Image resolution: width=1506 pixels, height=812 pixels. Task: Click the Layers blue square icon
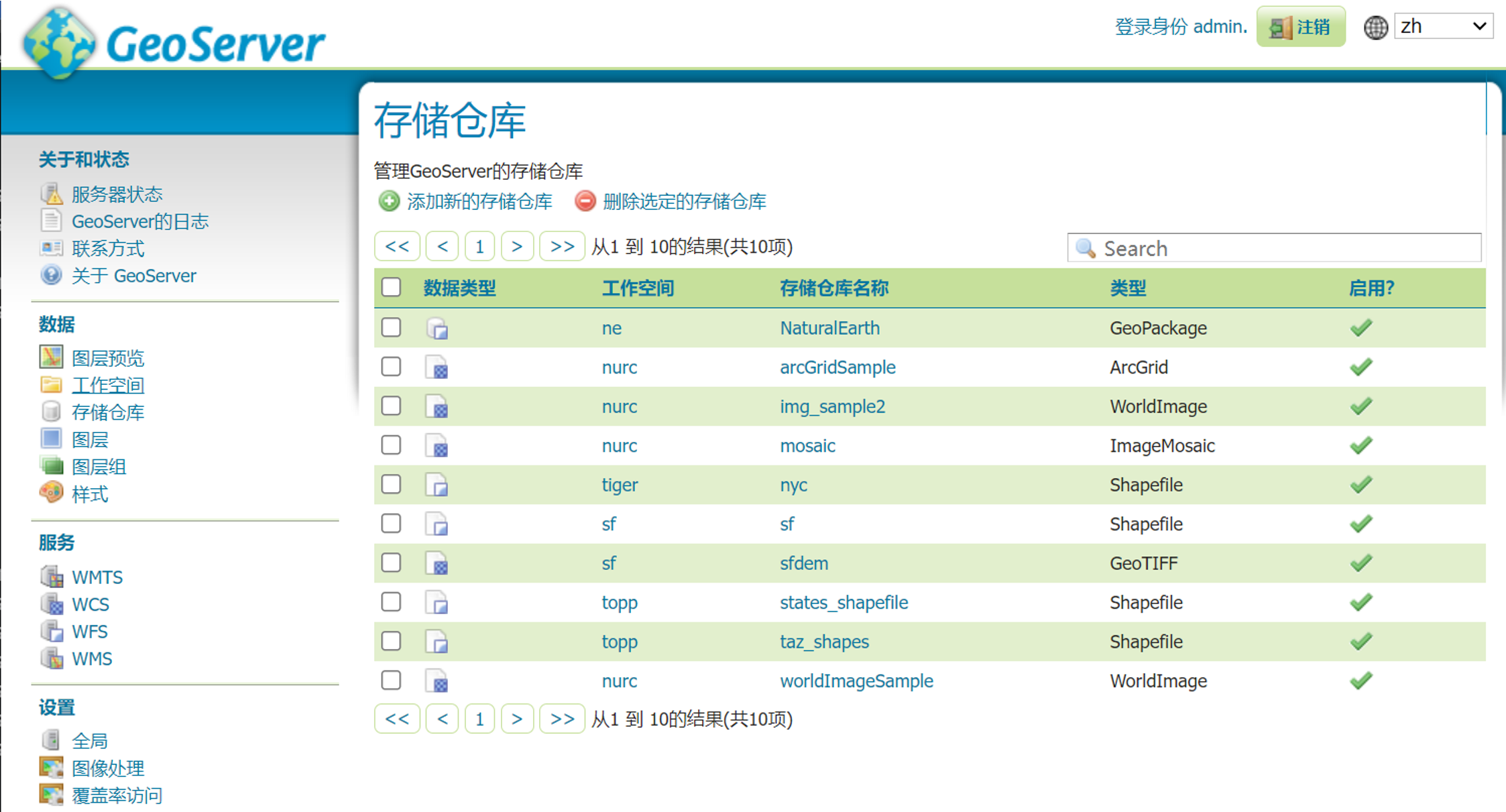(x=52, y=439)
